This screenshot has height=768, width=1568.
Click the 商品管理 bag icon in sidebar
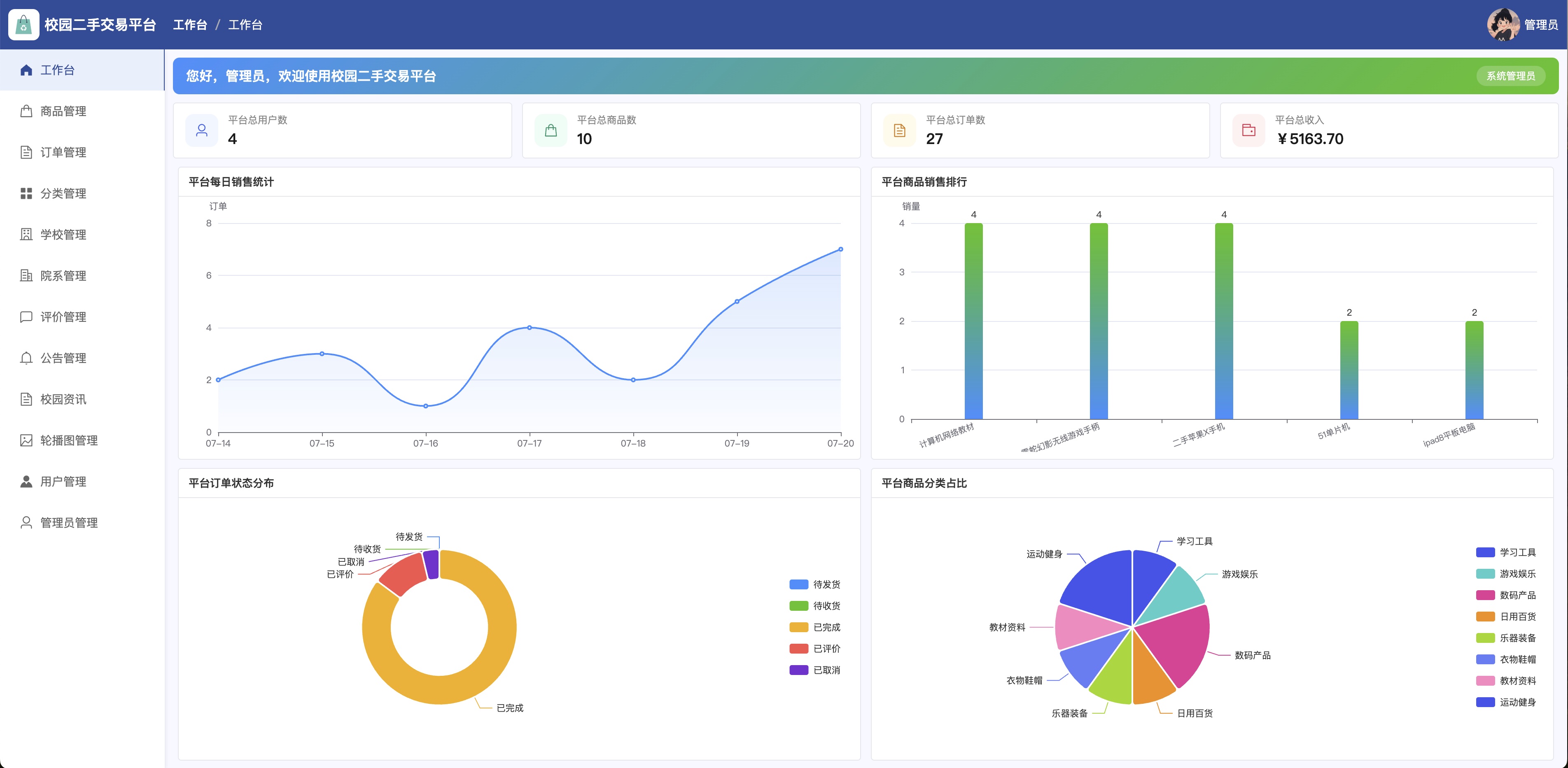26,112
